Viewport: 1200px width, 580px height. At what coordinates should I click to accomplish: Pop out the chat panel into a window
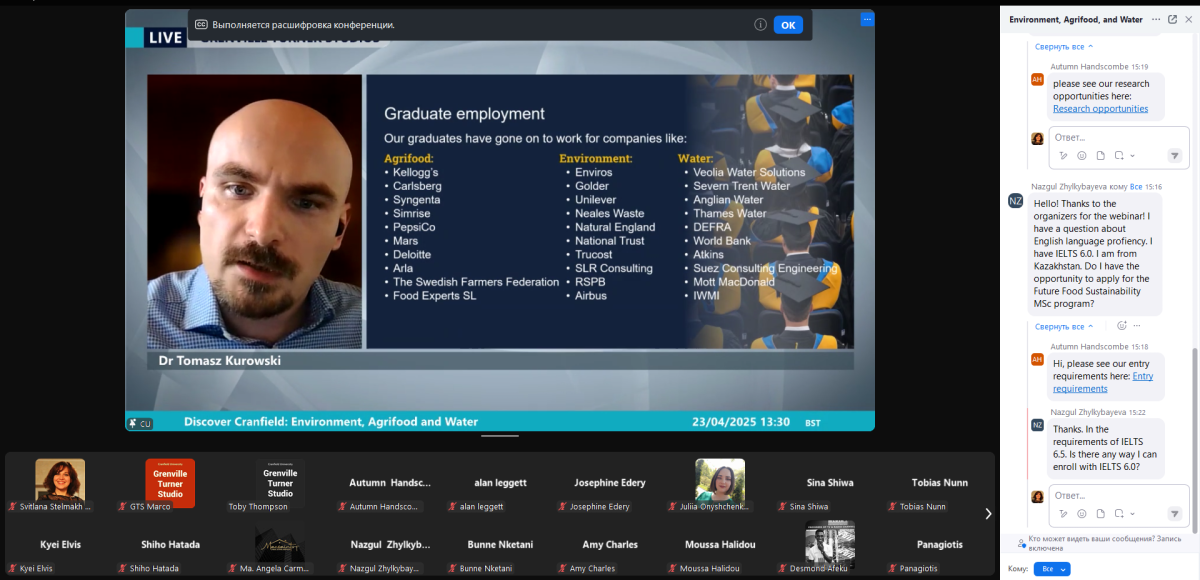1172,19
